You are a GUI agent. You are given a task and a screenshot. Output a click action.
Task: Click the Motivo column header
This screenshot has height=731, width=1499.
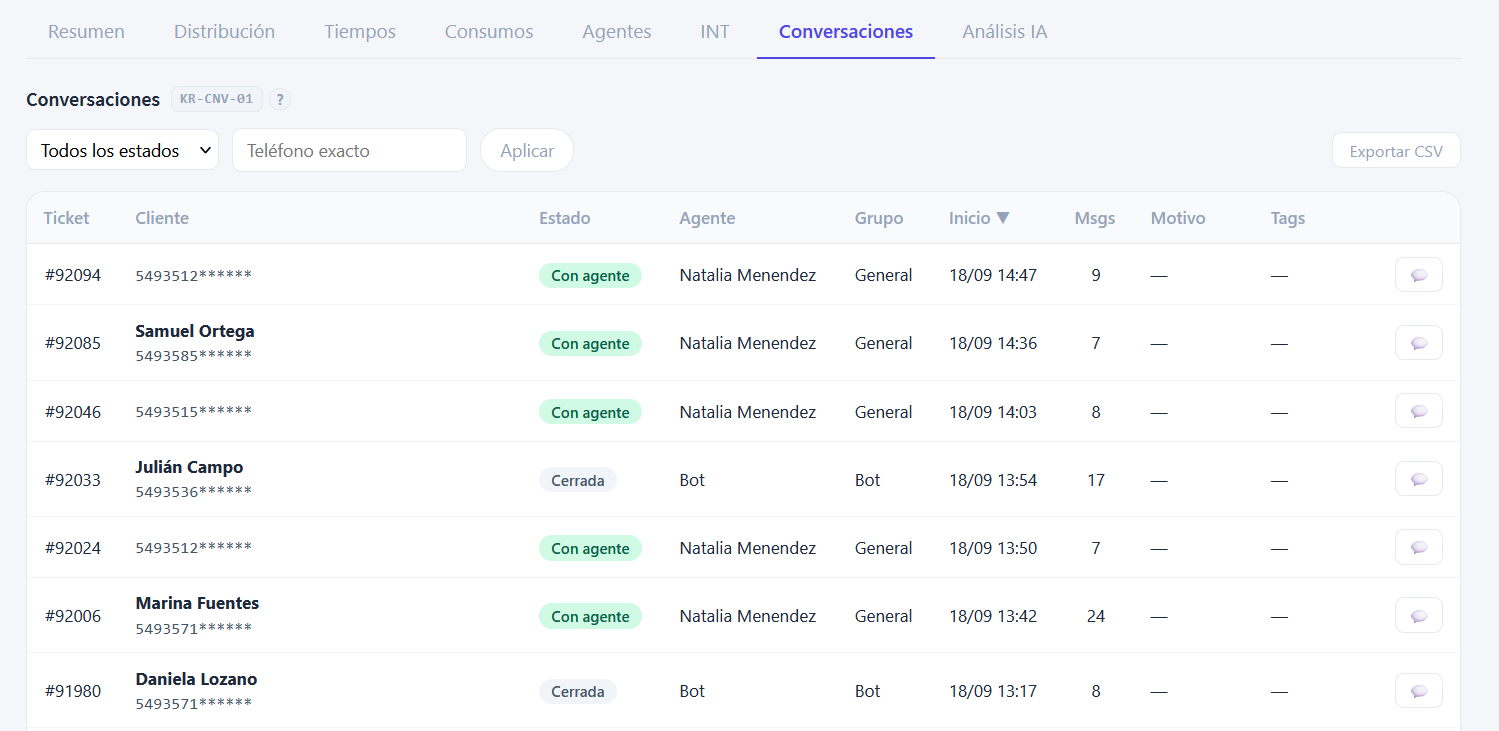(1178, 218)
